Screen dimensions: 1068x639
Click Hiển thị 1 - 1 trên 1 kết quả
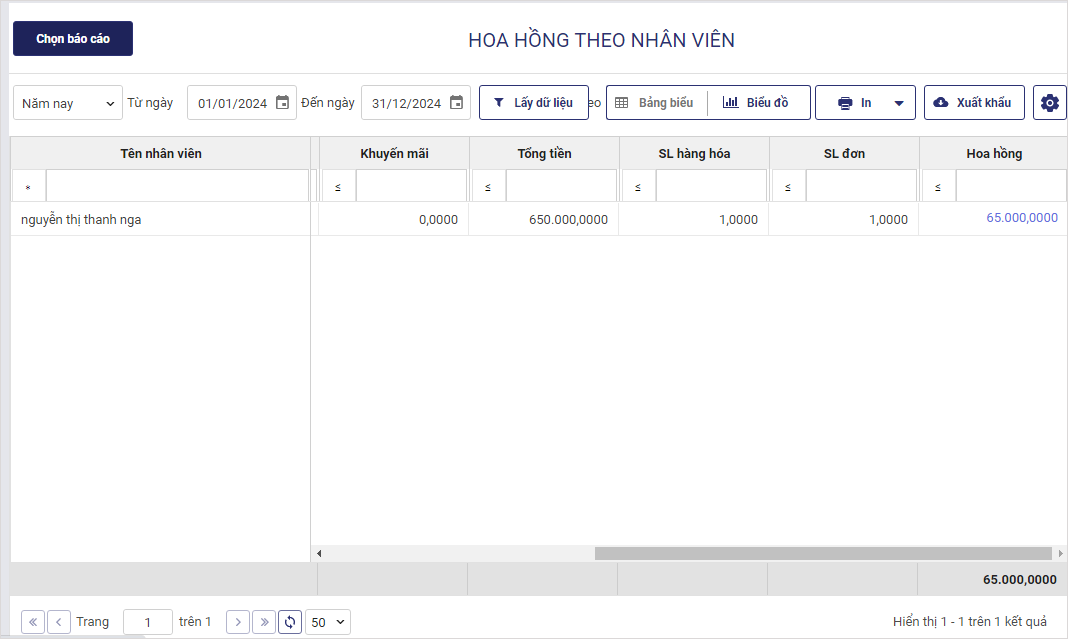pyautogui.click(x=970, y=621)
